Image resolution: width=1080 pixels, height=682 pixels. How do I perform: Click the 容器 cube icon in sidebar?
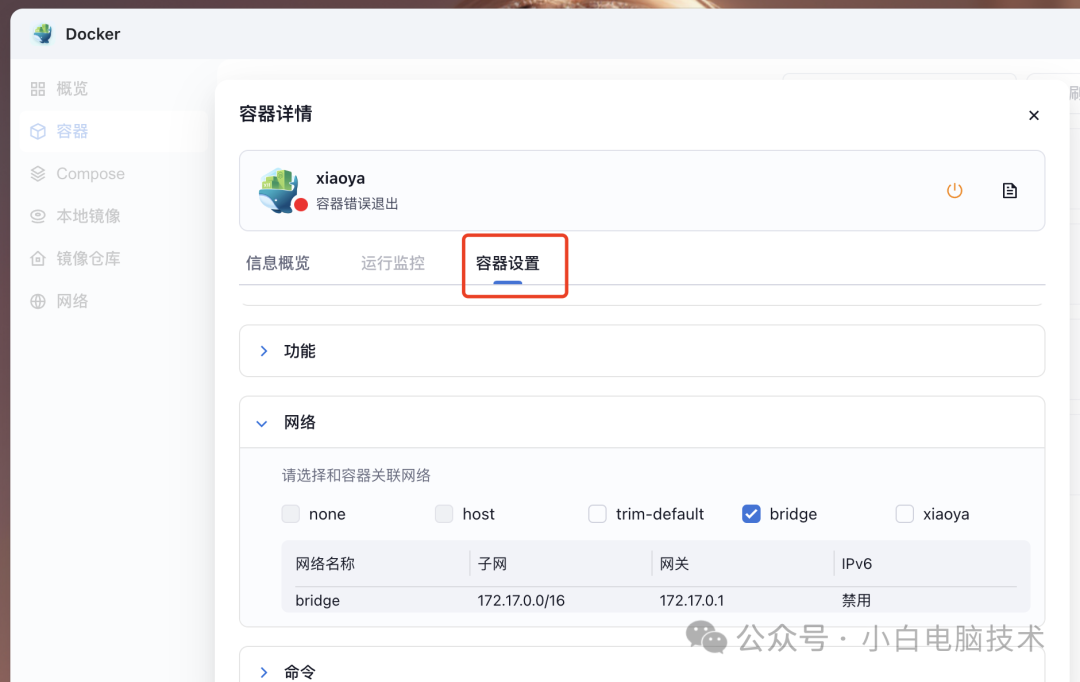38,131
